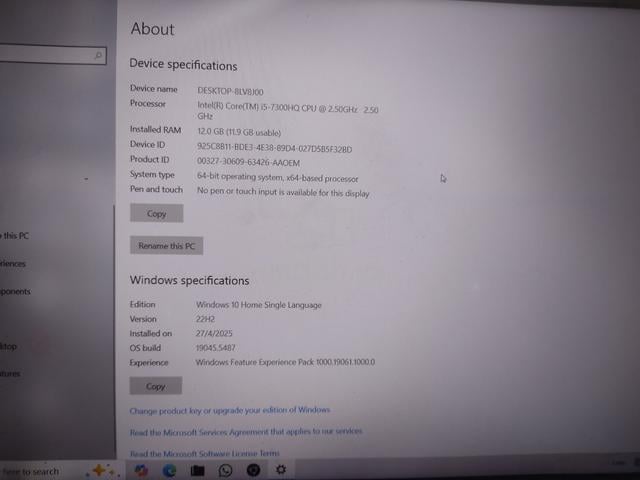640x480 pixels.
Task: Open Microsoft Services Agreement link
Action: point(246,432)
